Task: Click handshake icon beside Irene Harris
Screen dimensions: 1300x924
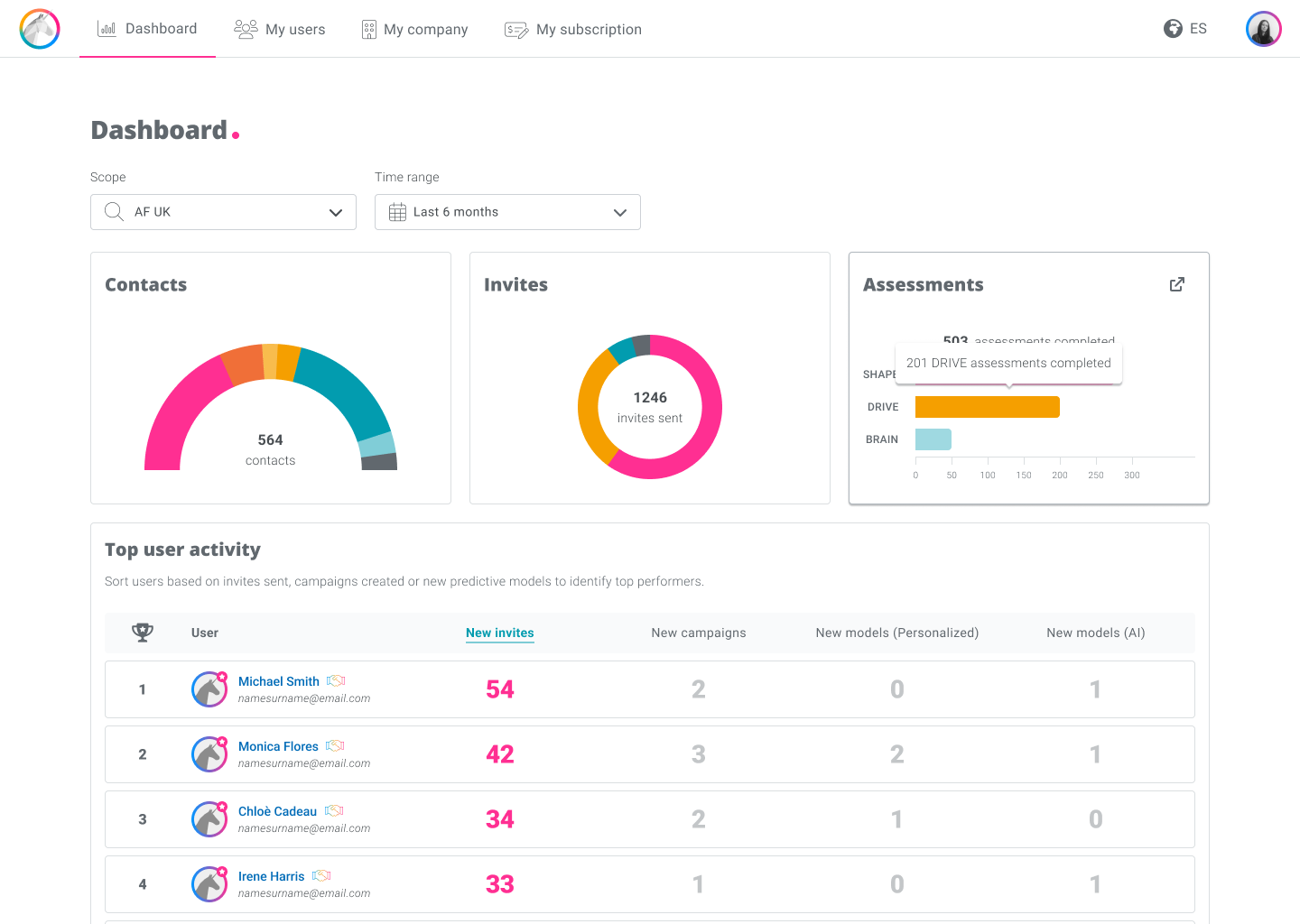Action: [321, 876]
